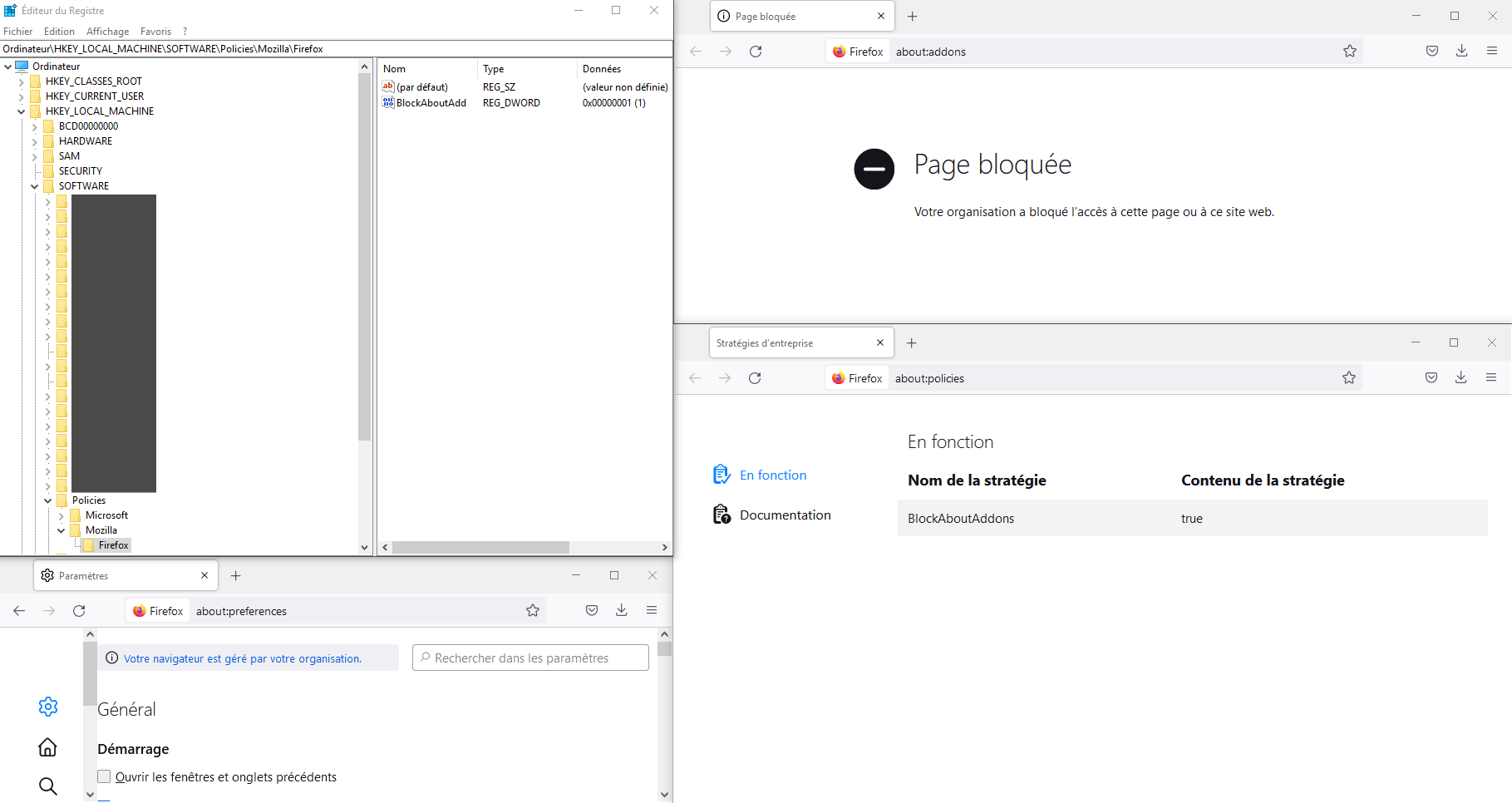1512x803 pixels.
Task: Select the BlockAboutAdd registry value
Action: tap(431, 103)
